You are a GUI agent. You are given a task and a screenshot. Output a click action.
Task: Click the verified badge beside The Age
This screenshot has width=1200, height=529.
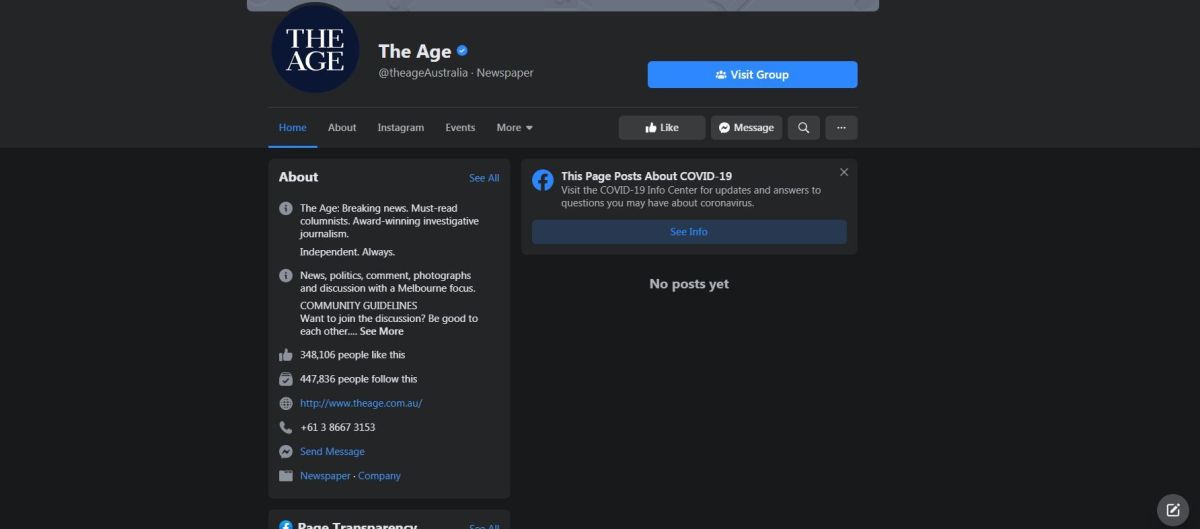[463, 51]
